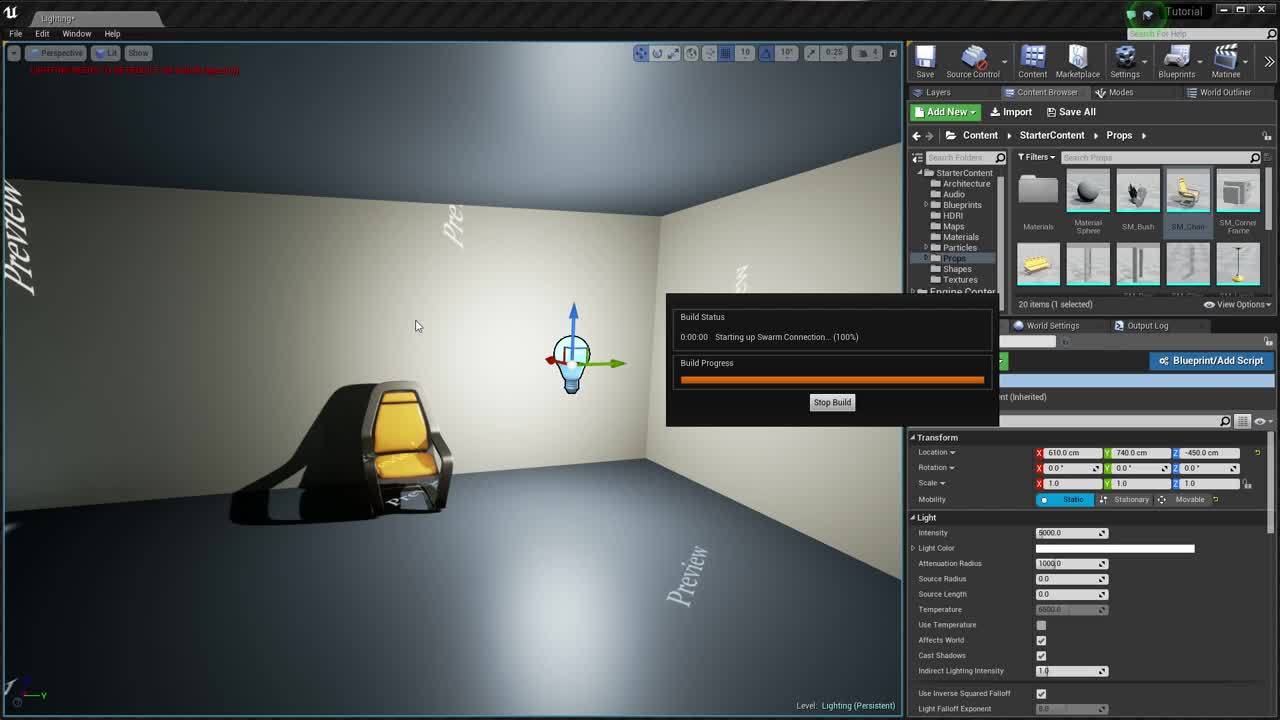Toggle the sources tree panel icon

(917, 158)
